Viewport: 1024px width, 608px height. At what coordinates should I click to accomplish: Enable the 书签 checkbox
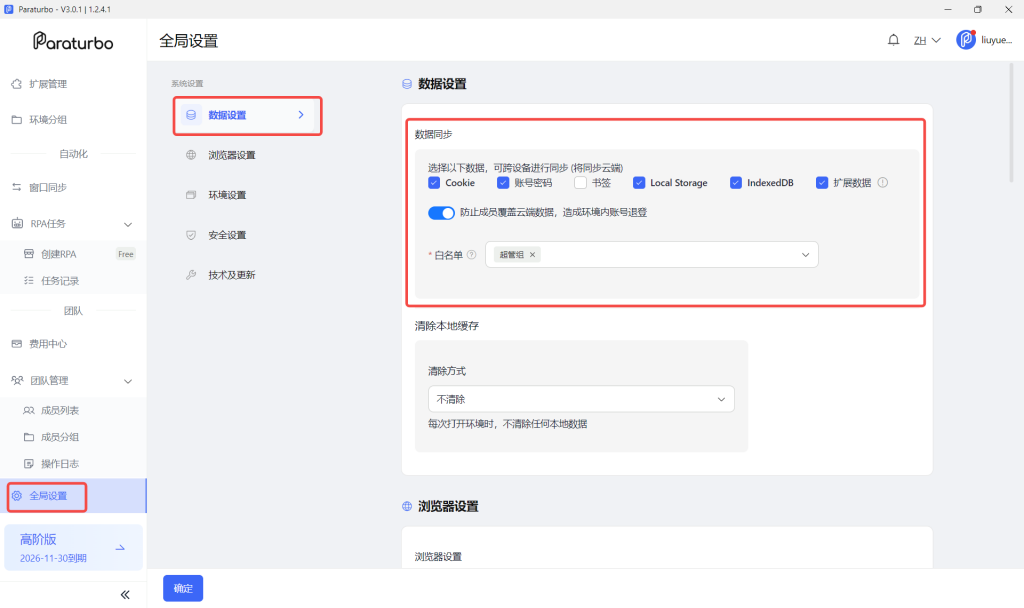(x=580, y=183)
